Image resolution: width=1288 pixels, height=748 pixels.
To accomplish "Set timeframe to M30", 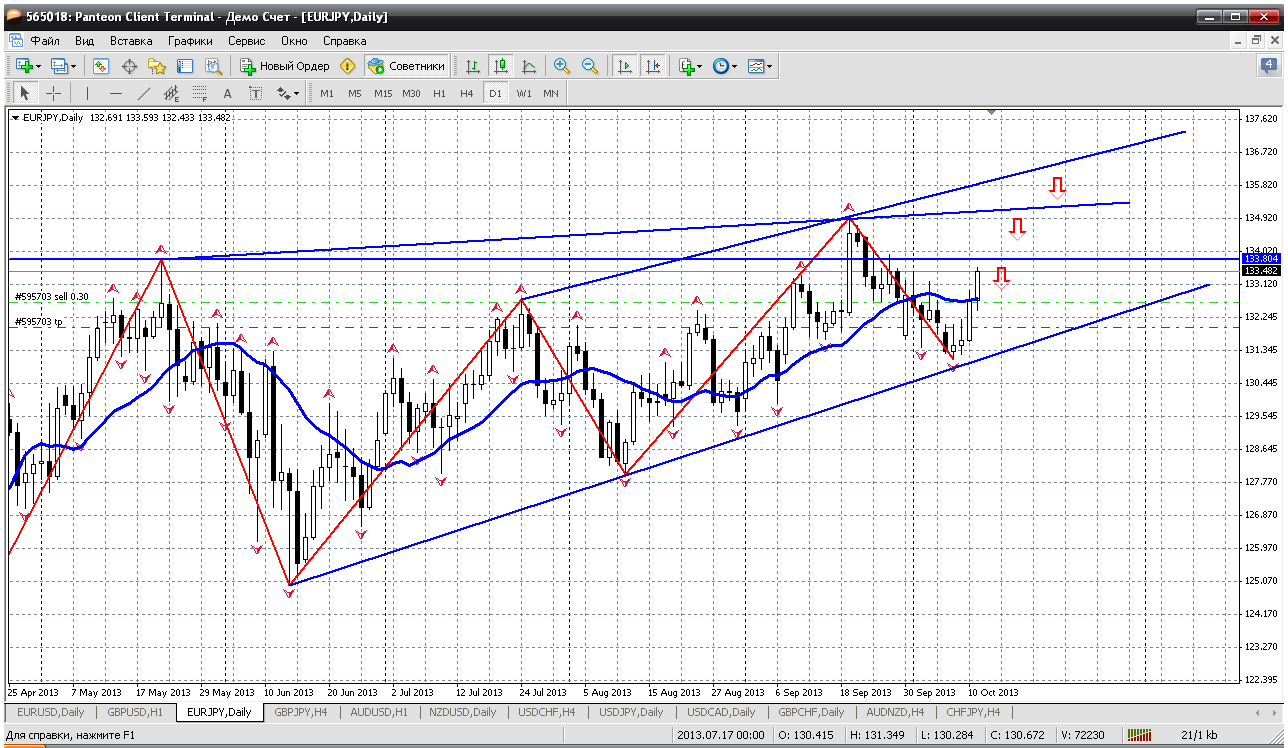I will pos(411,93).
